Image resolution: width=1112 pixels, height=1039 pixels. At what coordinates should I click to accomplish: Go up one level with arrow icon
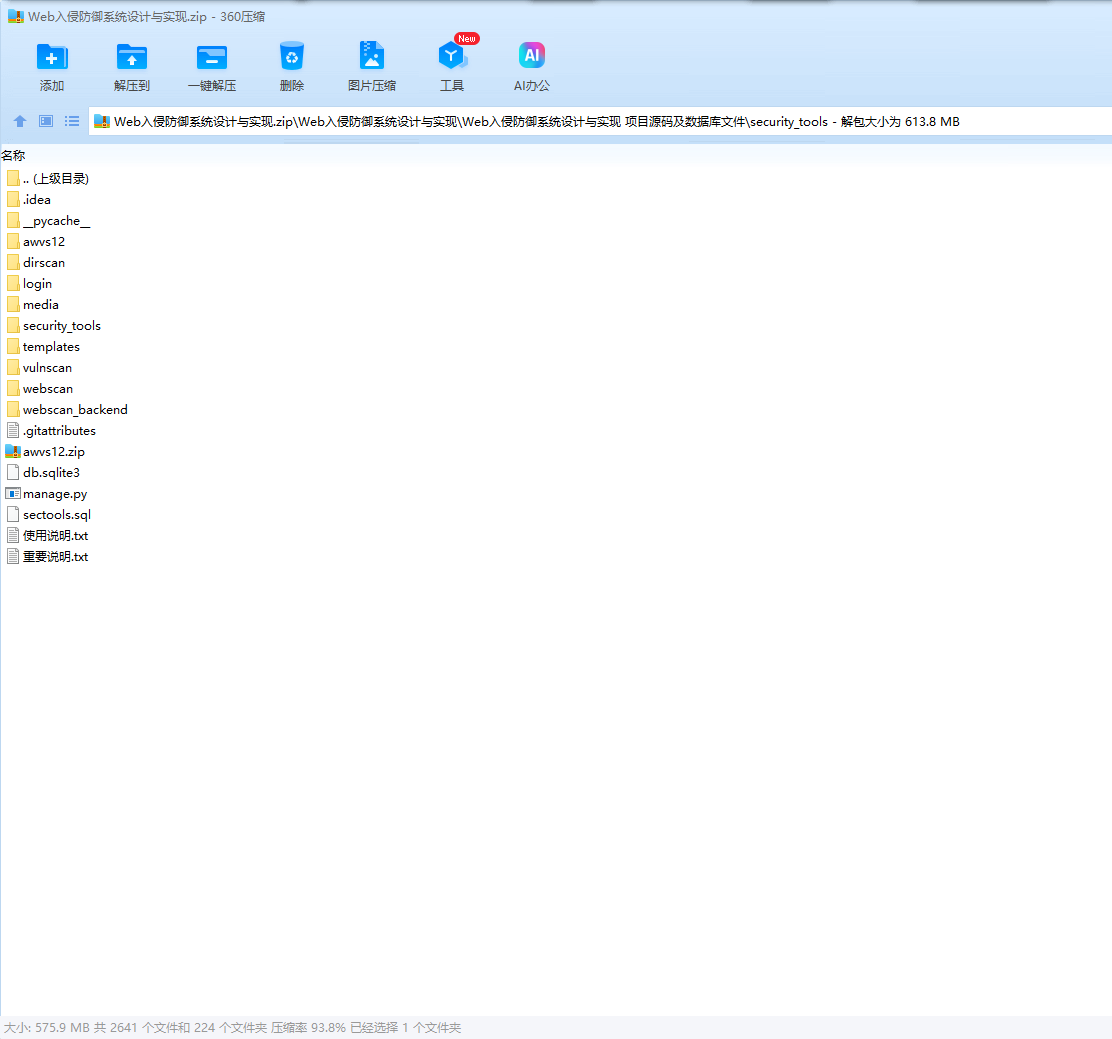(20, 121)
